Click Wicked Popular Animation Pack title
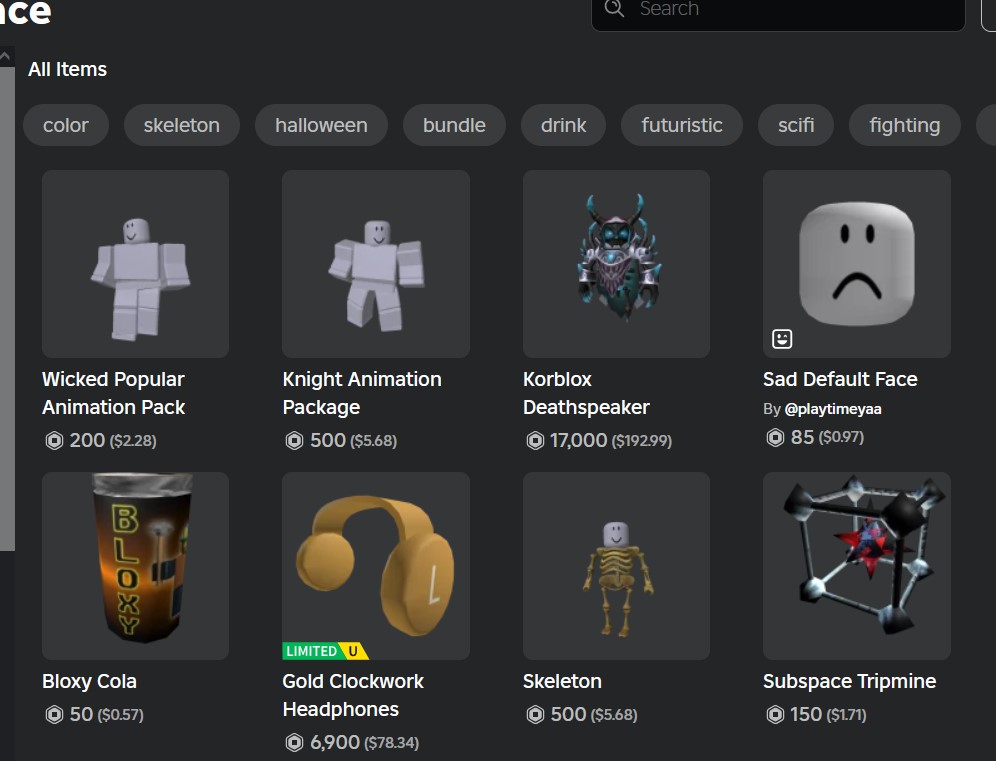 tap(114, 393)
